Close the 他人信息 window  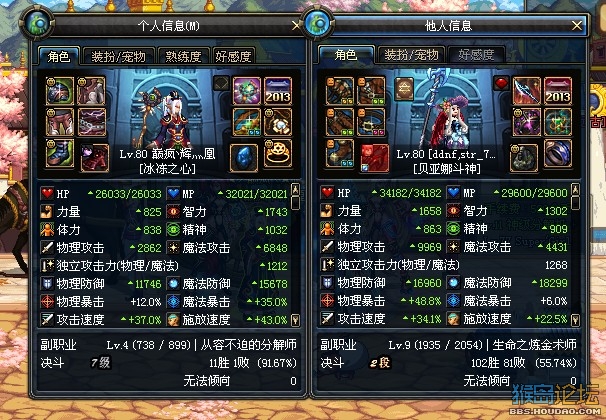pyautogui.click(x=577, y=26)
